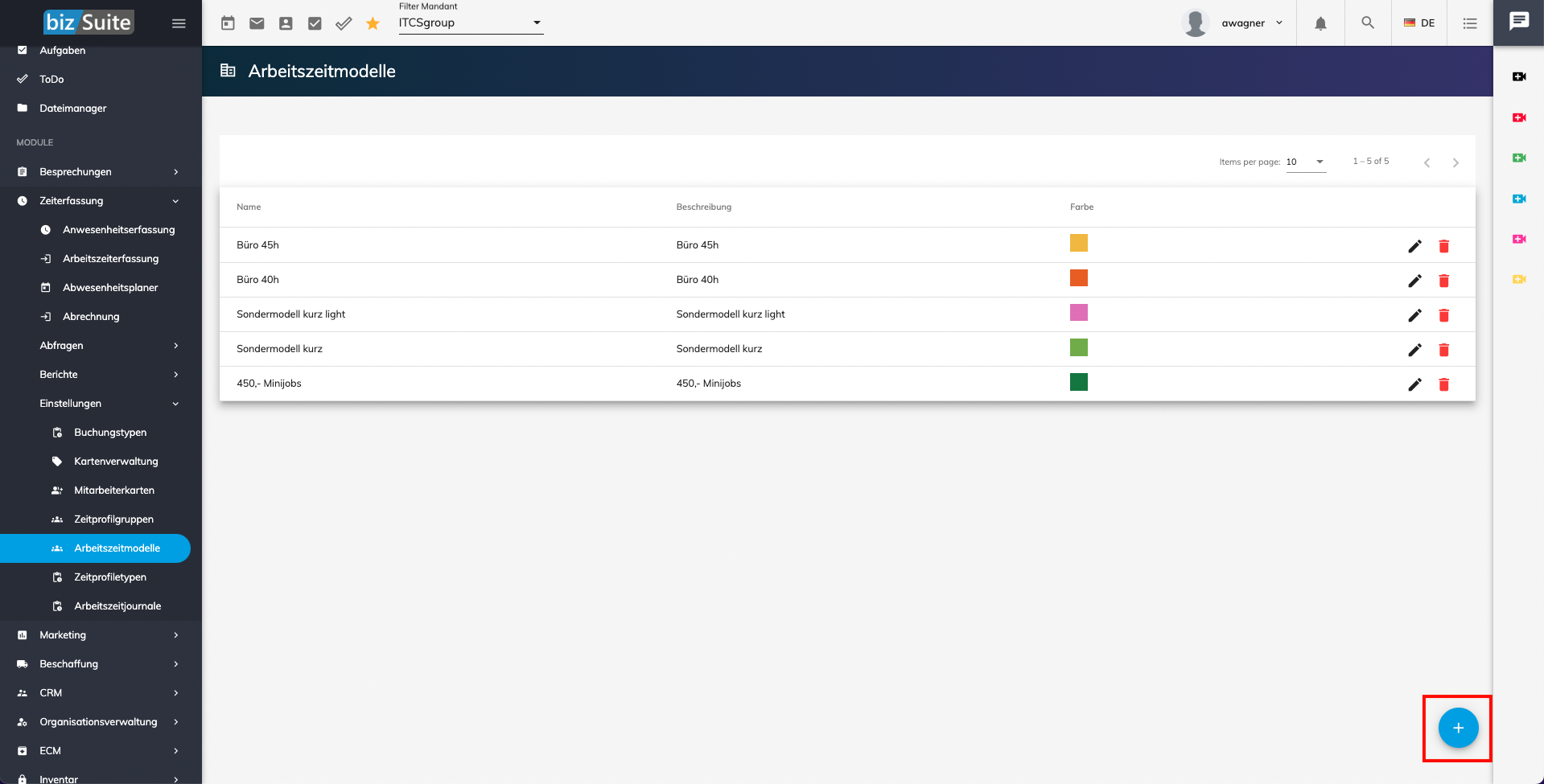Click the search magnifier icon
1544x784 pixels.
(1368, 23)
